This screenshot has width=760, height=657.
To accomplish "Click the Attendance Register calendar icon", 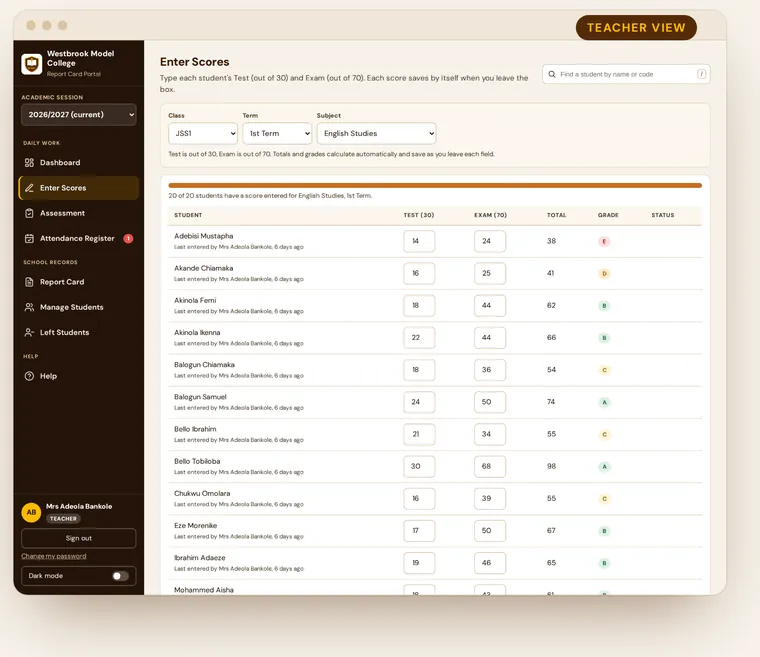I will pos(29,238).
